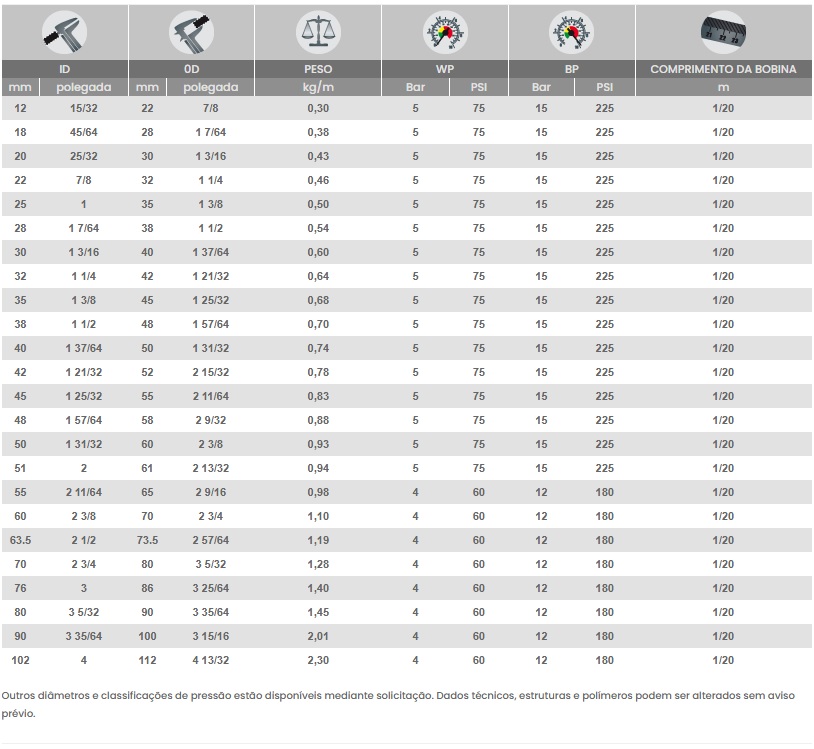
Task: Click the ID caliper icon
Action: [x=64, y=32]
